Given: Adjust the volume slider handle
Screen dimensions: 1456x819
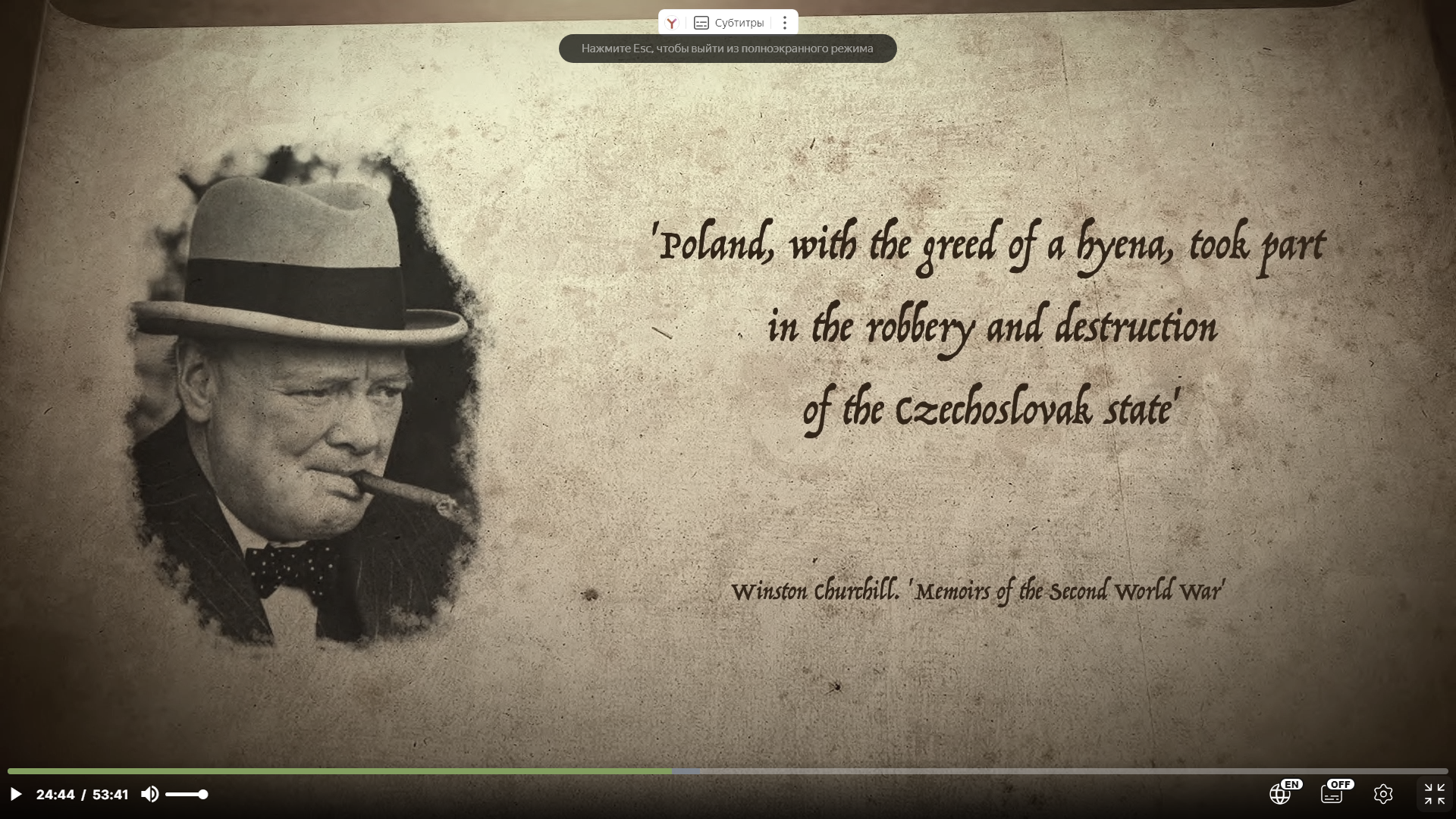Looking at the screenshot, I should pyautogui.click(x=202, y=794).
